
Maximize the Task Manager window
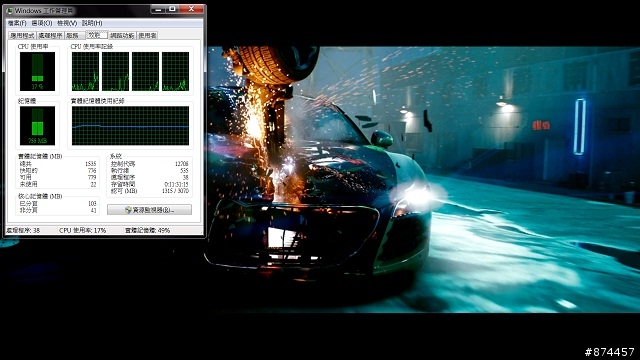click(172, 9)
